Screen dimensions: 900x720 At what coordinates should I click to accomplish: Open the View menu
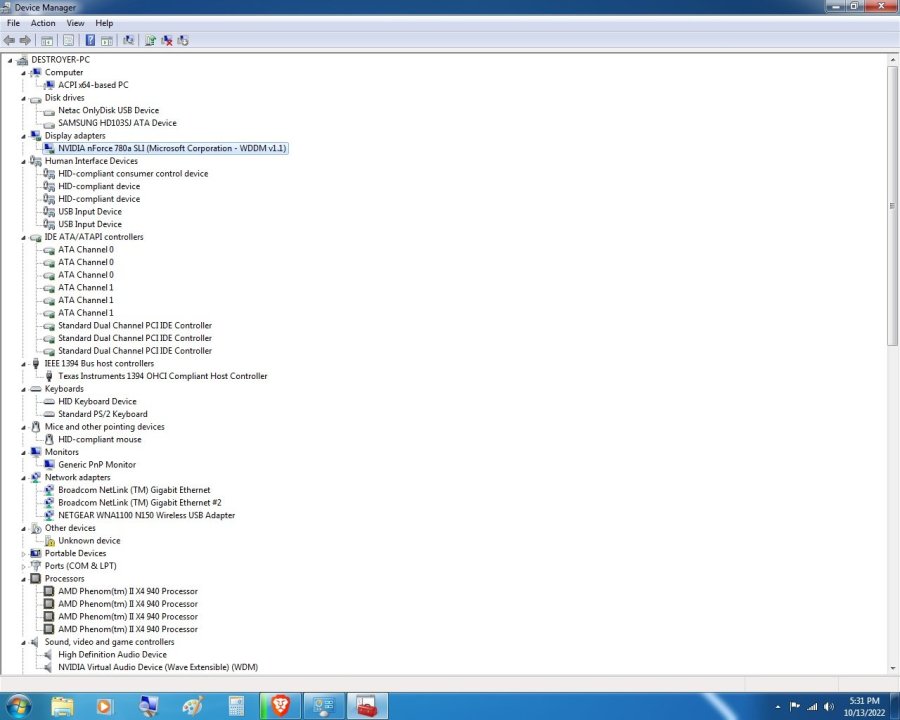[75, 22]
